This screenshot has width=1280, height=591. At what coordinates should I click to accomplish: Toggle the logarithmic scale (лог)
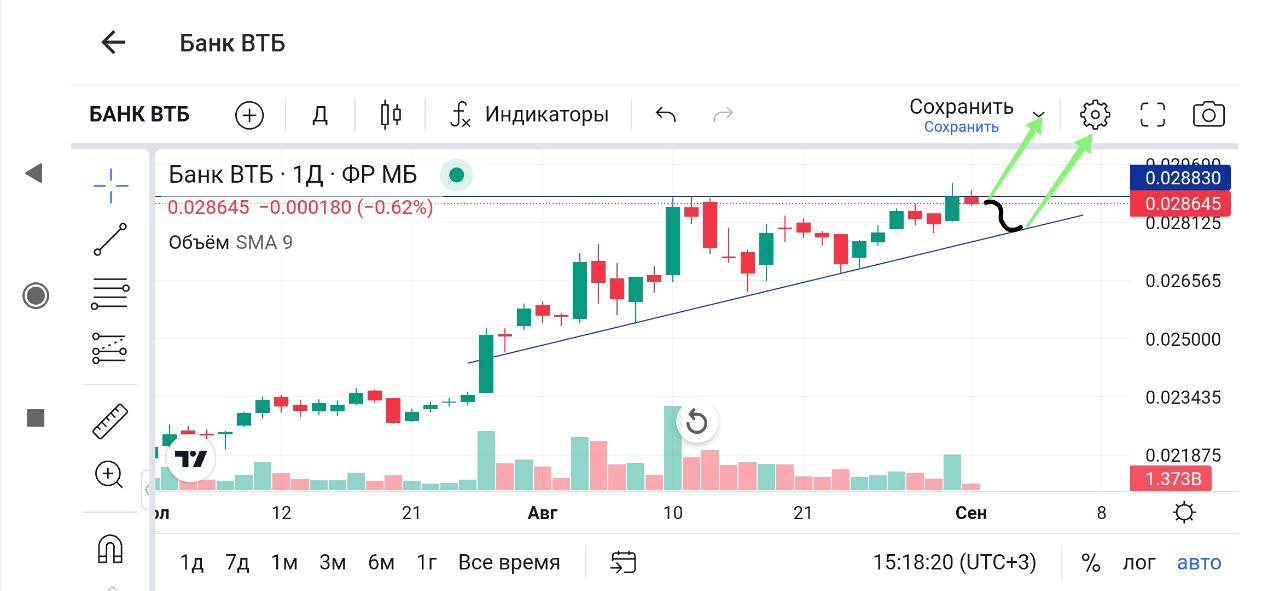tap(1138, 563)
